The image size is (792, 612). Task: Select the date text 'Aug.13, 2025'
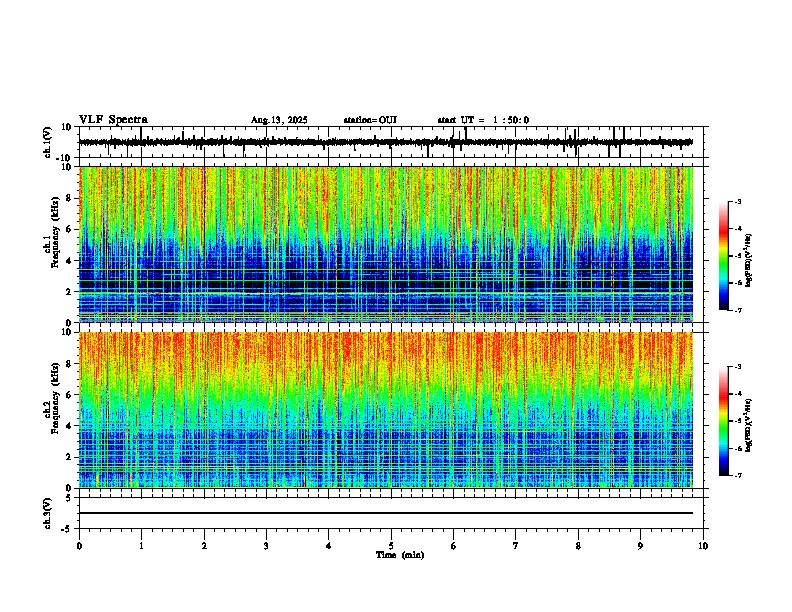[x=279, y=120]
